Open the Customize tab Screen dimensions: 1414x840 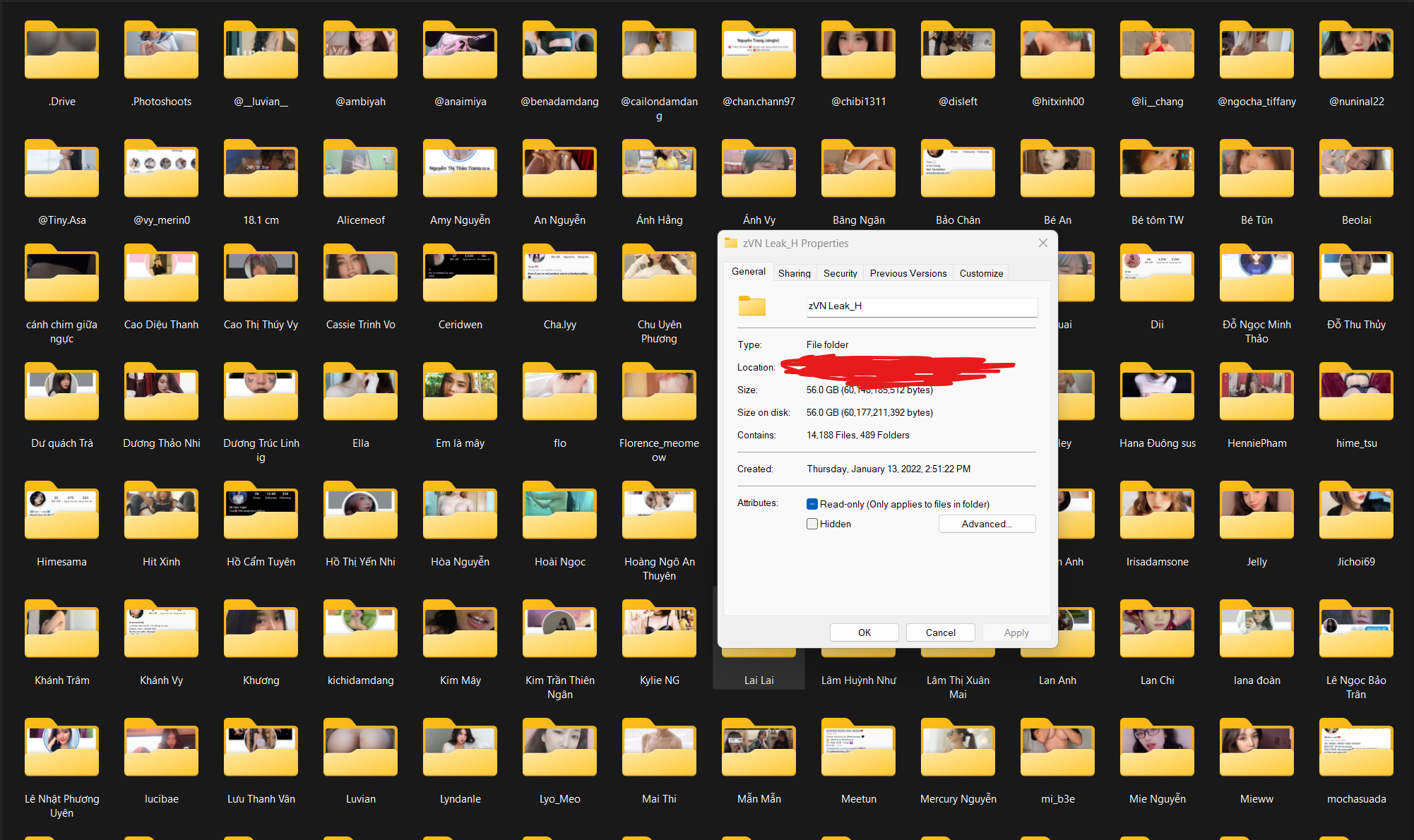981,273
